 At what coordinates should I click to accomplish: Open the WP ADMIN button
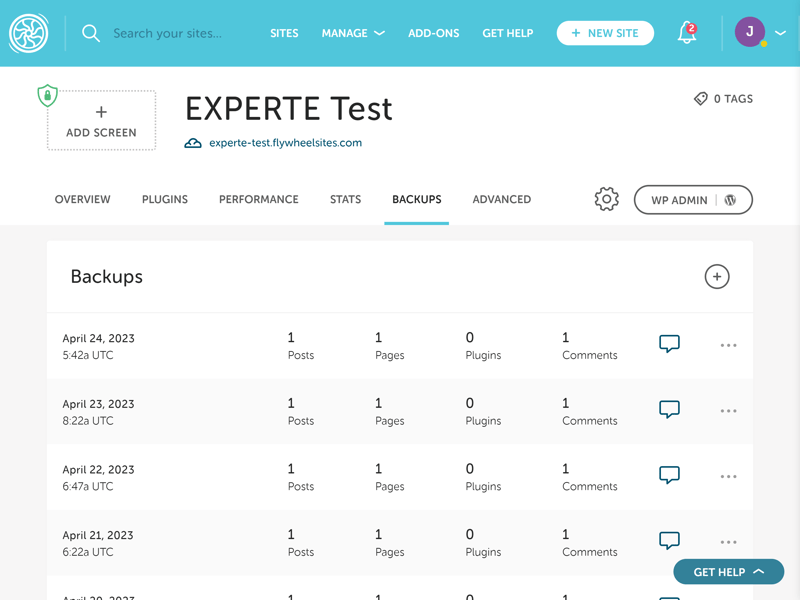693,200
